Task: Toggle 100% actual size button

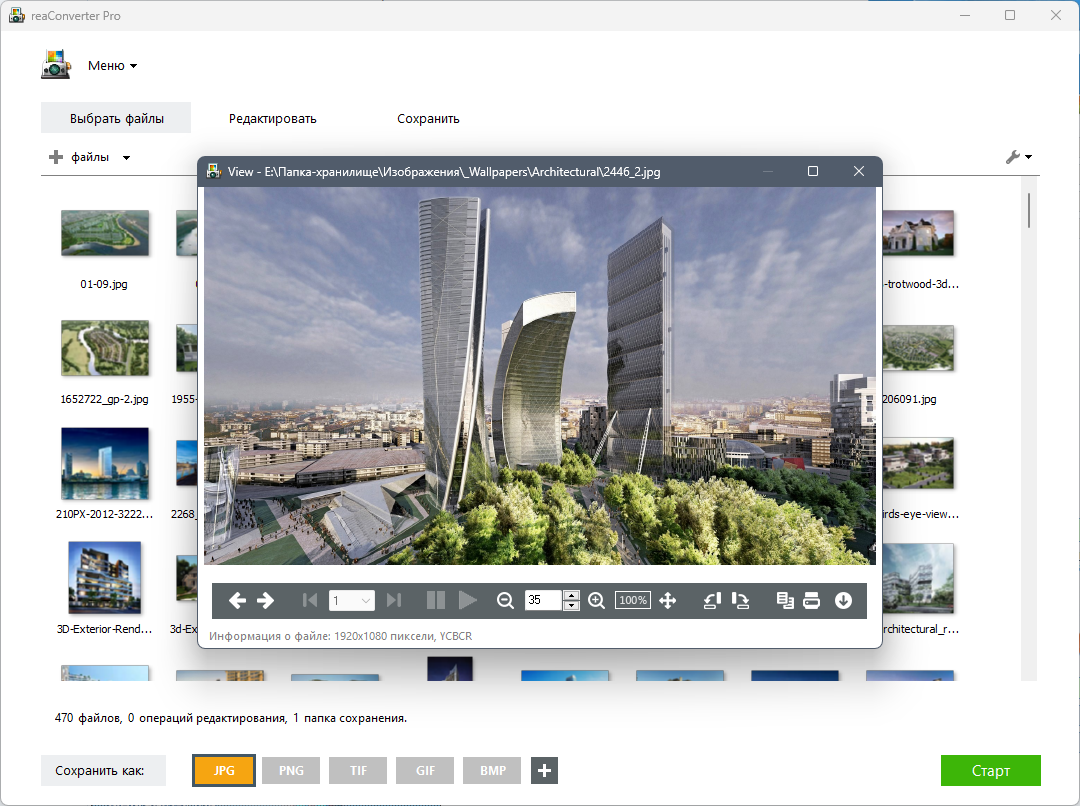Action: pyautogui.click(x=633, y=600)
